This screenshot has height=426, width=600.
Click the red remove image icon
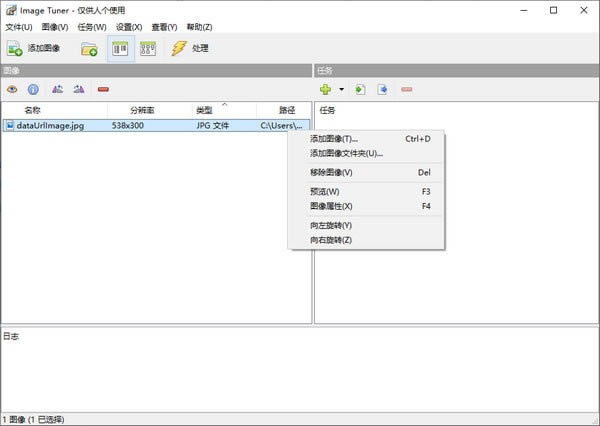(103, 90)
